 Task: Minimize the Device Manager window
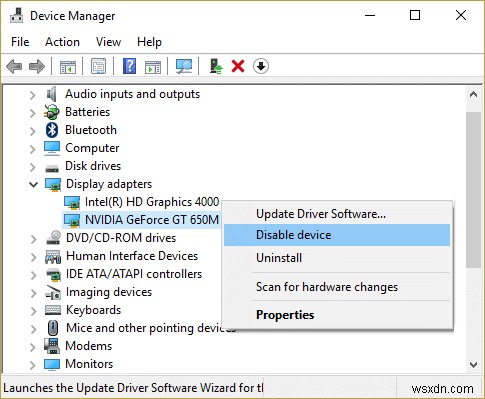click(370, 15)
